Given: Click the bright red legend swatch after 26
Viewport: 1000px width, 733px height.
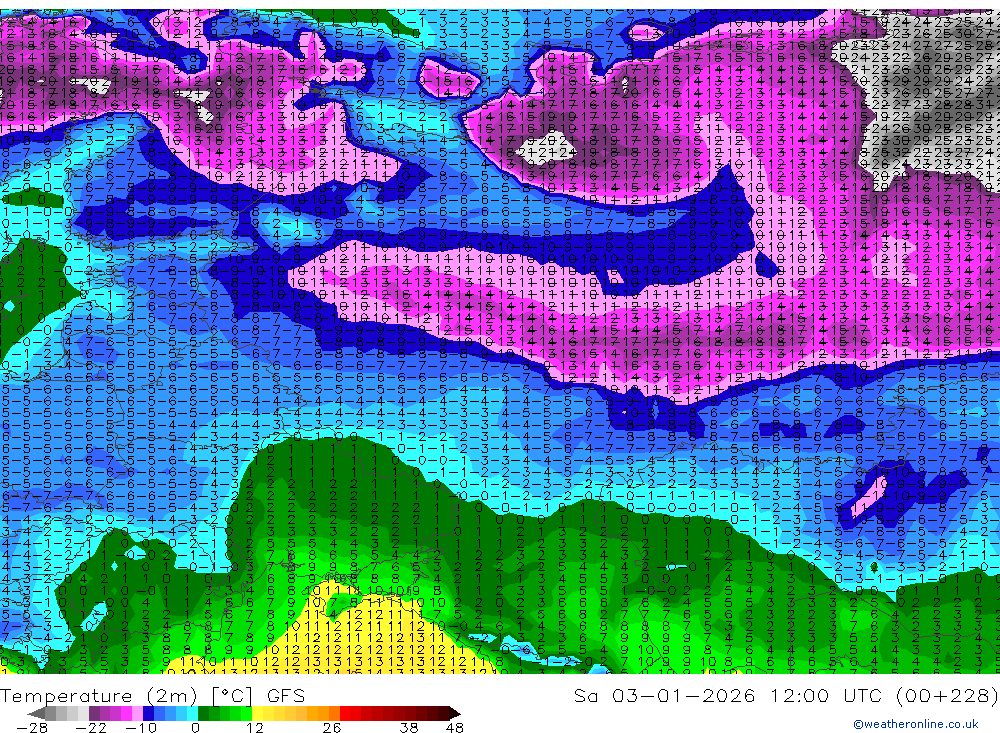Looking at the screenshot, I should [x=345, y=713].
